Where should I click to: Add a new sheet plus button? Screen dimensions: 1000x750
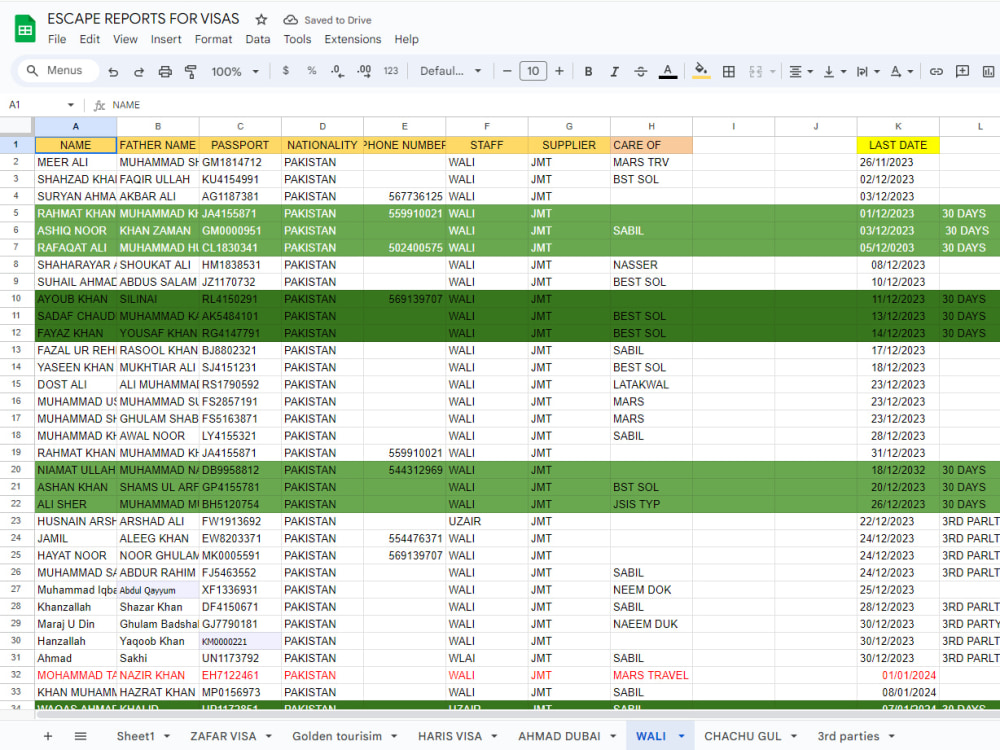(48, 736)
